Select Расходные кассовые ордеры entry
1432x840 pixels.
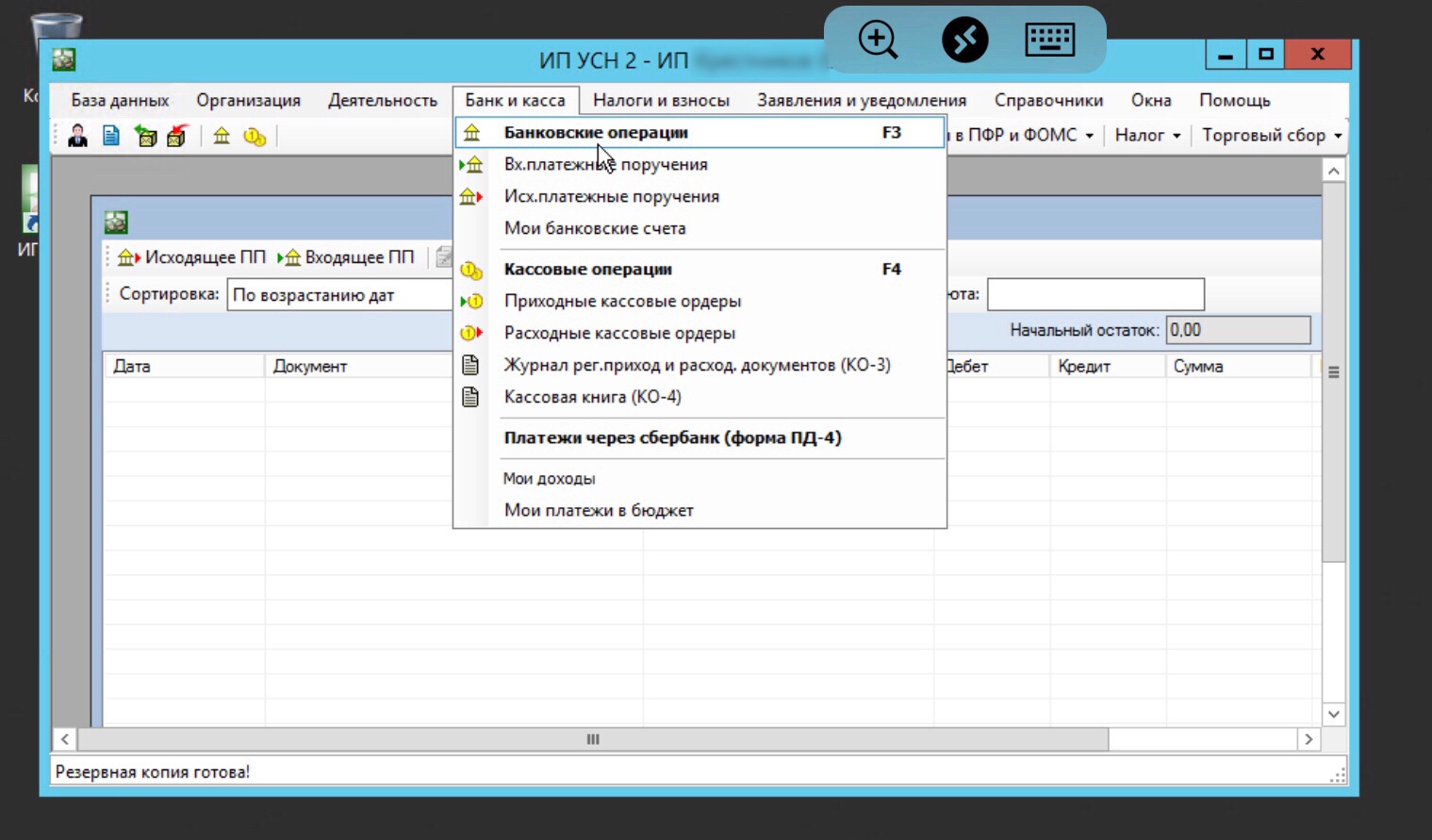(x=700, y=333)
